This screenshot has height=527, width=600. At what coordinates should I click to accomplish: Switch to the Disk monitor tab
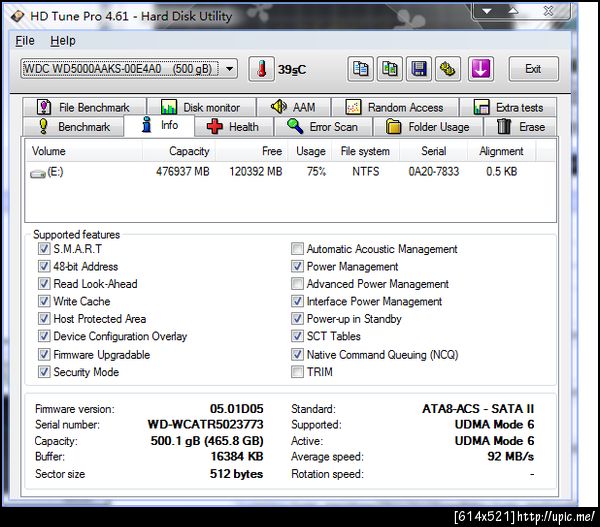202,107
